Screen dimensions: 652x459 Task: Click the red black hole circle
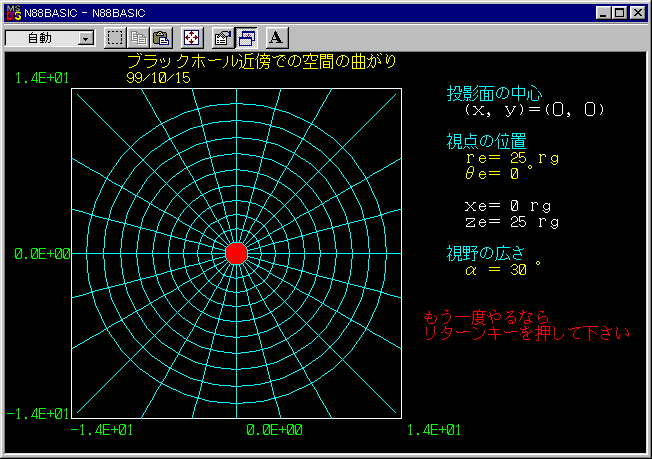237,253
